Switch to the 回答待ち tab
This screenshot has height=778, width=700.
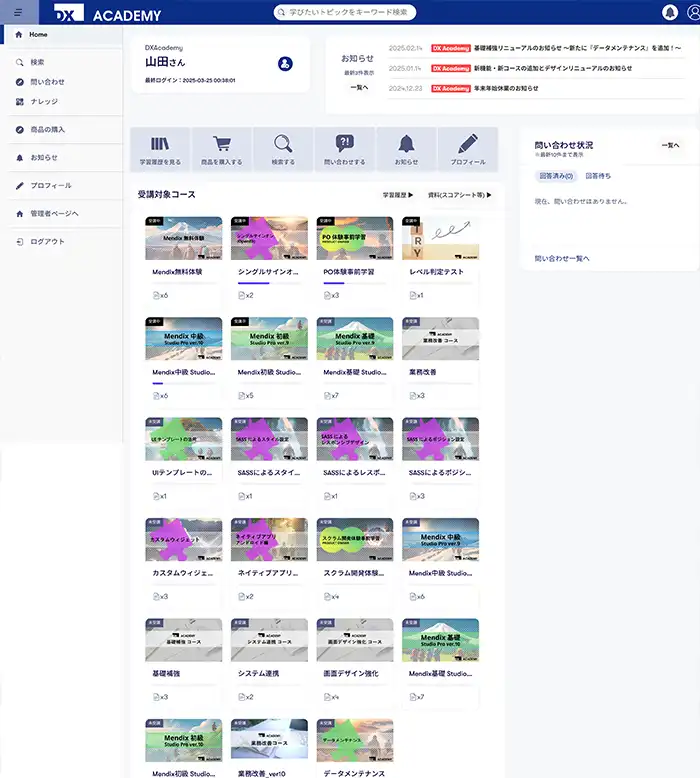(598, 176)
